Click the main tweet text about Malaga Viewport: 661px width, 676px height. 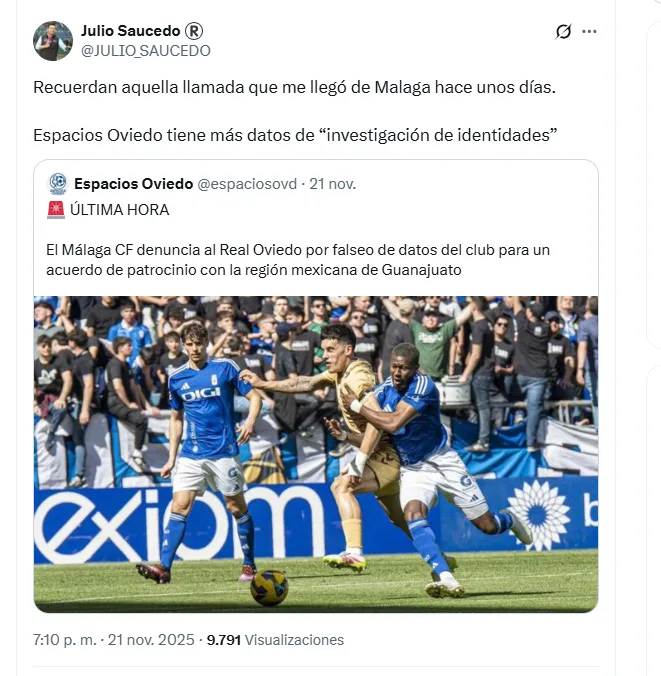click(x=294, y=88)
